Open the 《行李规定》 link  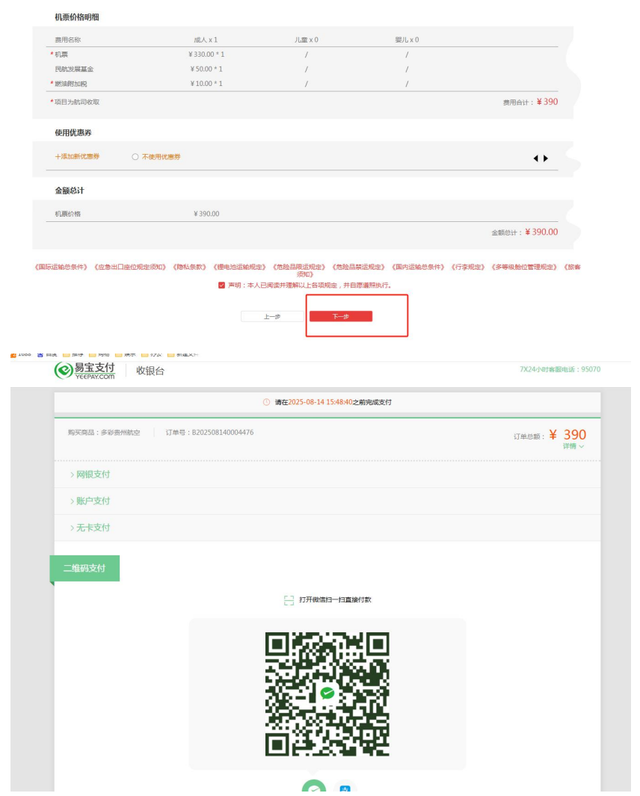468,267
